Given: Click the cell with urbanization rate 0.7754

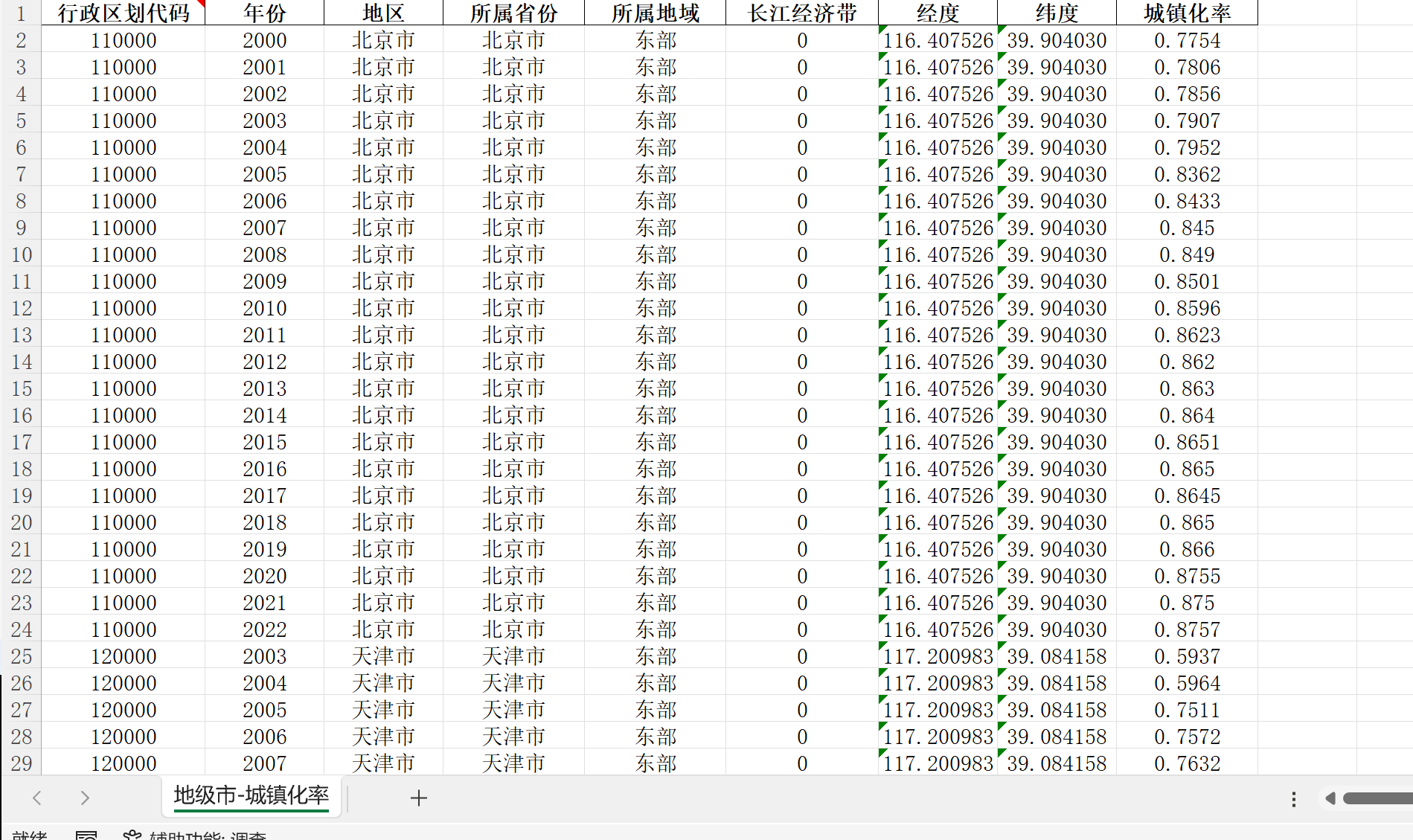Looking at the screenshot, I should [1188, 40].
